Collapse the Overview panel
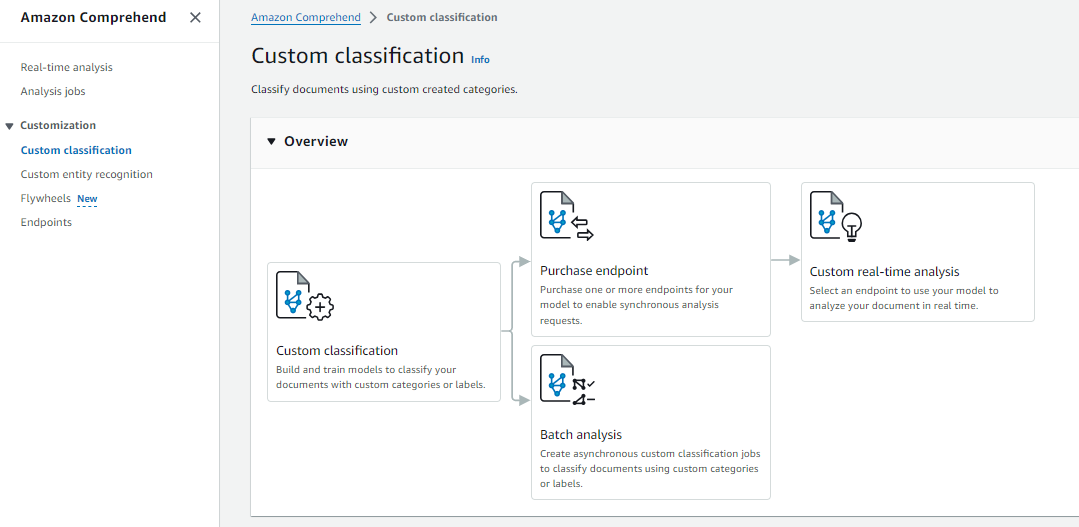 (x=271, y=142)
